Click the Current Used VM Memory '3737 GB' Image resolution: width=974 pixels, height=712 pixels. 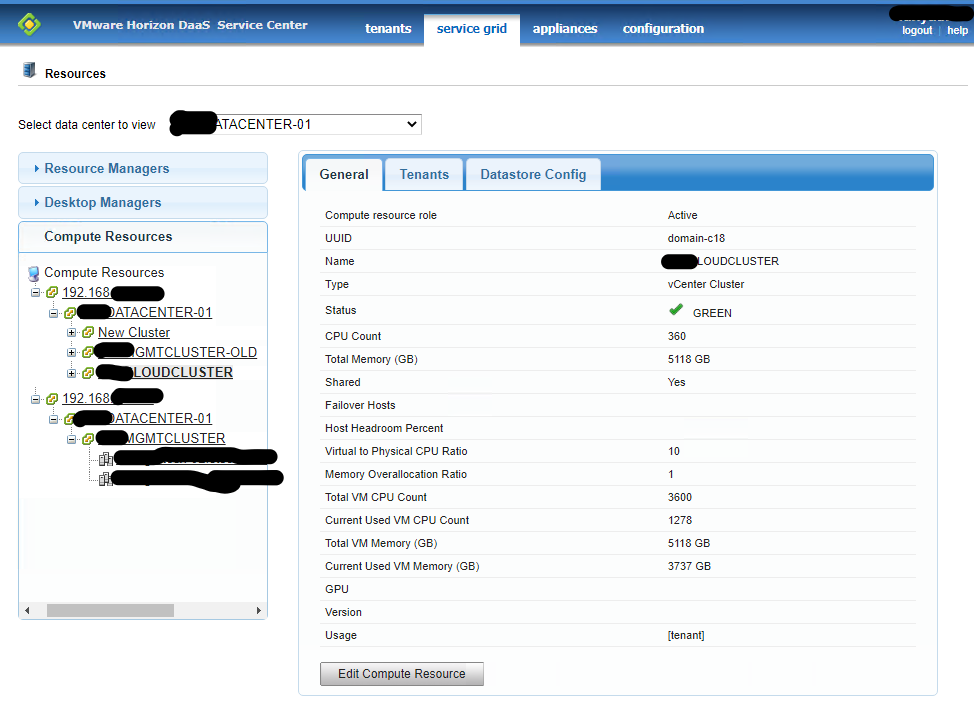[689, 566]
